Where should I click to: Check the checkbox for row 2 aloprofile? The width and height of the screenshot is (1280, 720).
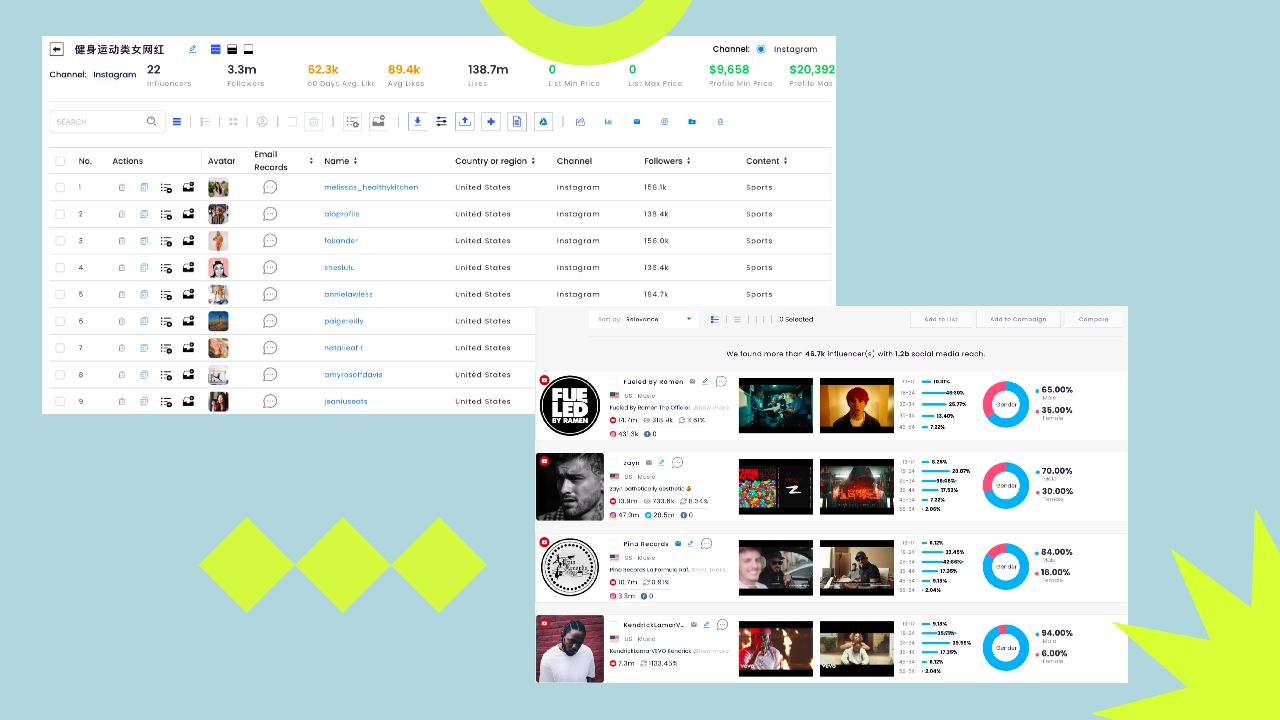tap(60, 214)
